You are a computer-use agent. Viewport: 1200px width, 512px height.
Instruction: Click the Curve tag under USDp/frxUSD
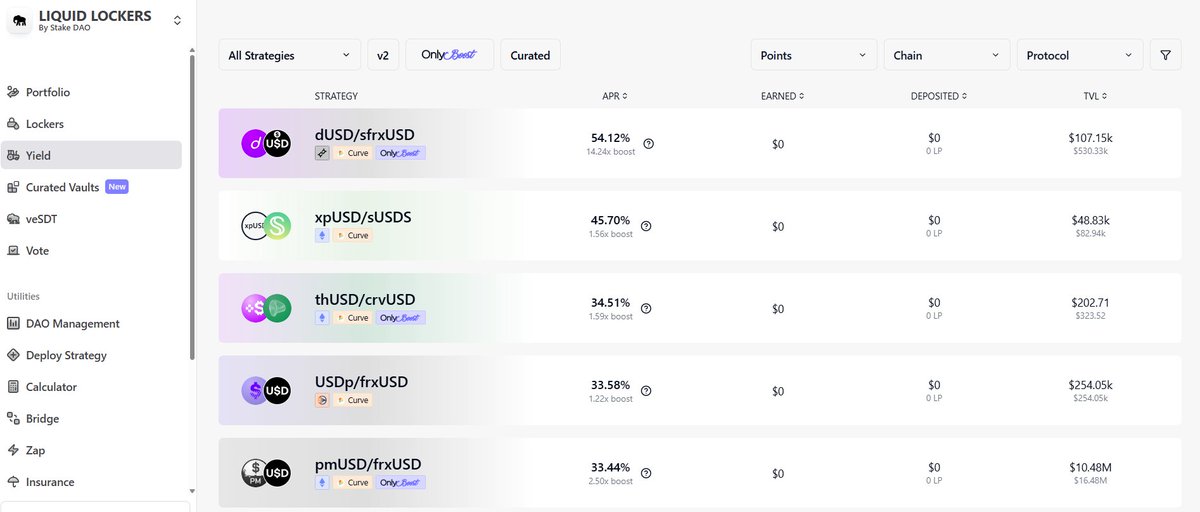click(x=353, y=400)
